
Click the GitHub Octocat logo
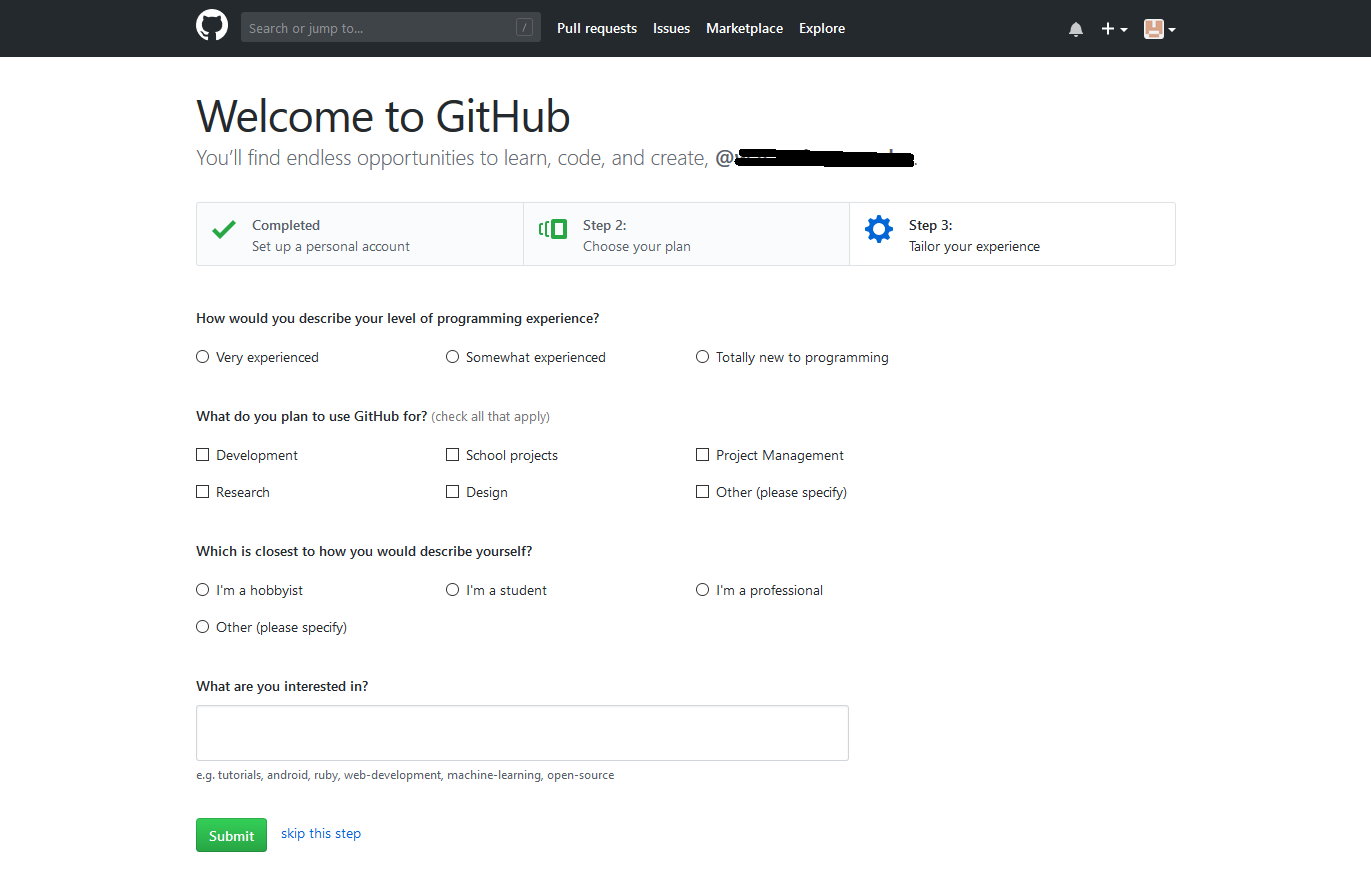212,26
